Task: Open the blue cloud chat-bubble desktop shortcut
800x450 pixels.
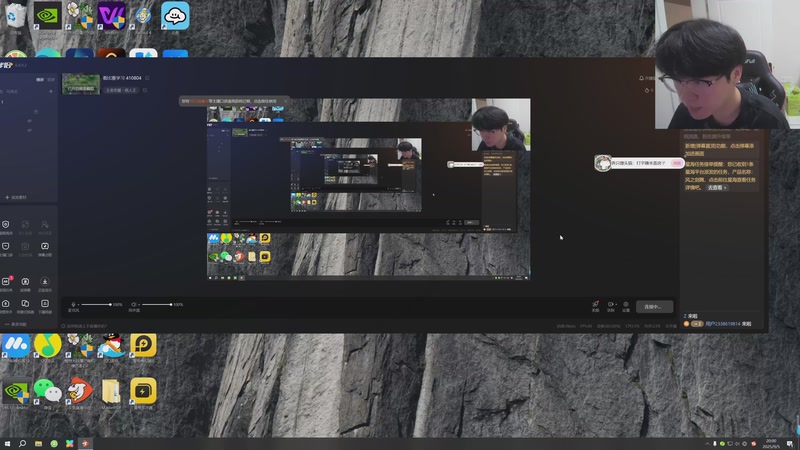Action: [x=175, y=15]
